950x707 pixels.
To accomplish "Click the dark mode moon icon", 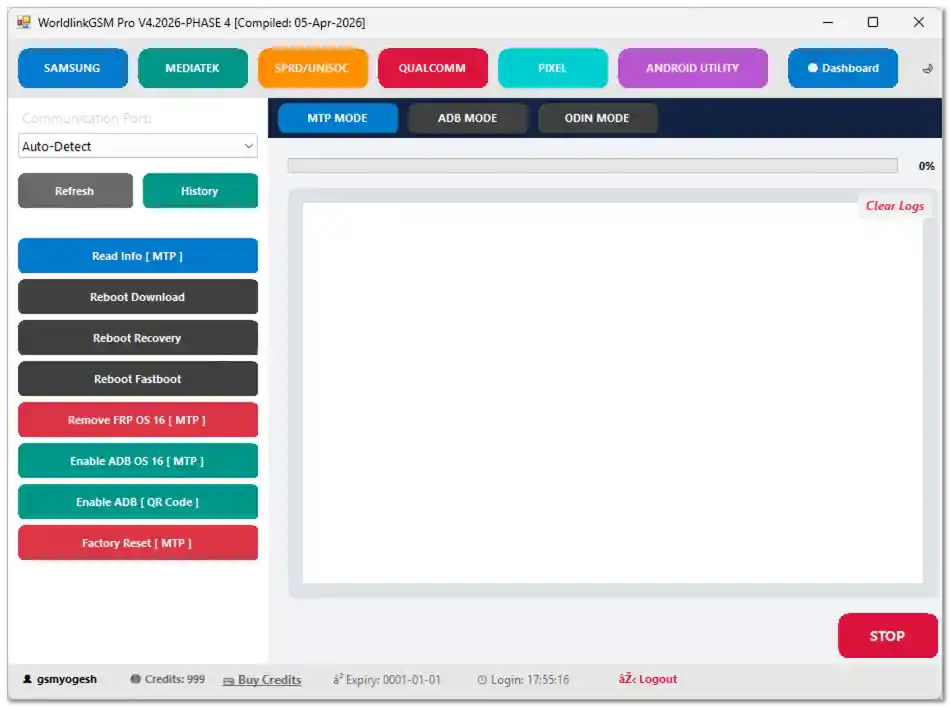I will point(927,68).
